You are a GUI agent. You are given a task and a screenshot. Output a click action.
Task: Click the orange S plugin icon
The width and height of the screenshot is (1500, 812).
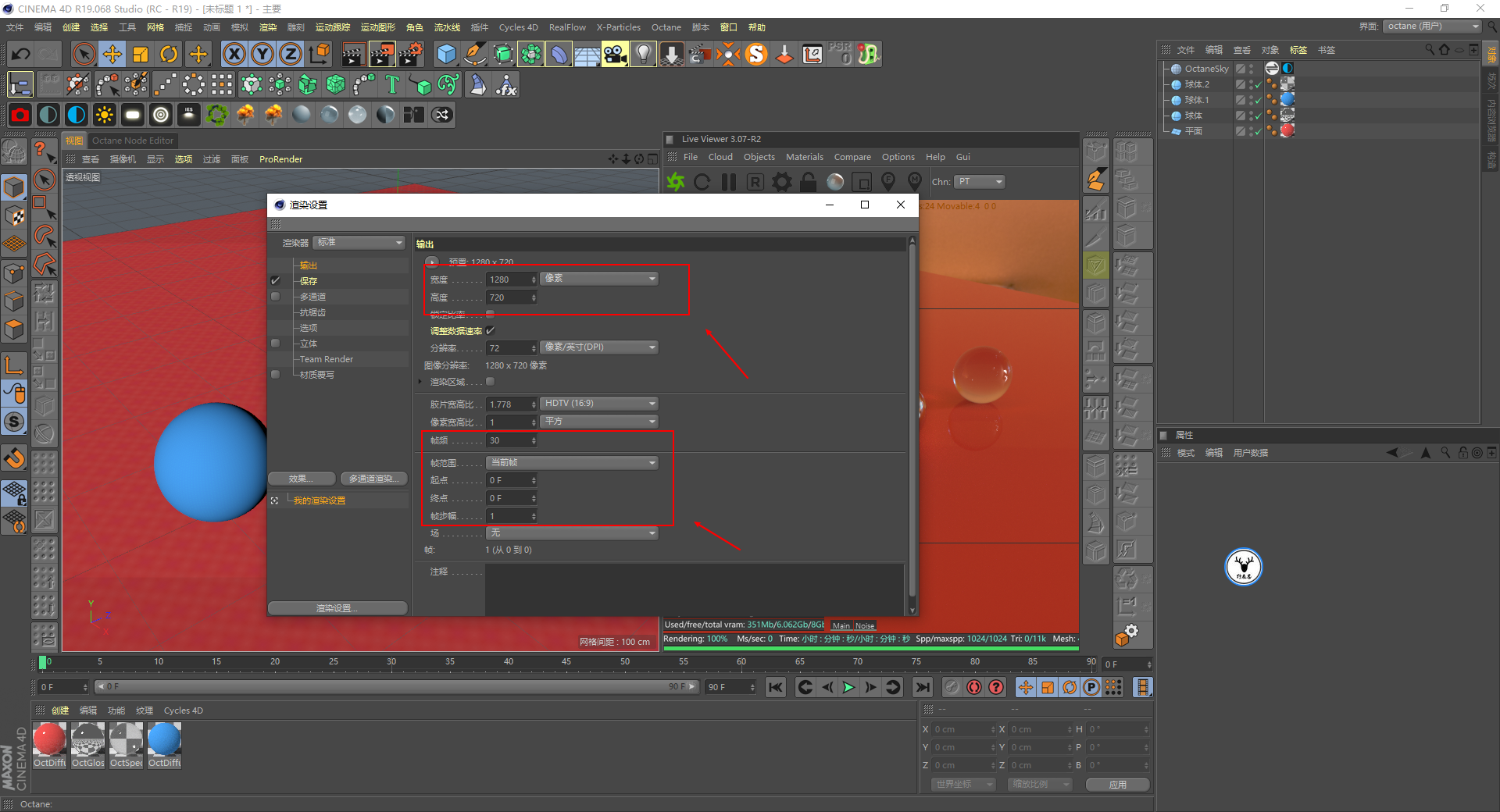pyautogui.click(x=756, y=54)
